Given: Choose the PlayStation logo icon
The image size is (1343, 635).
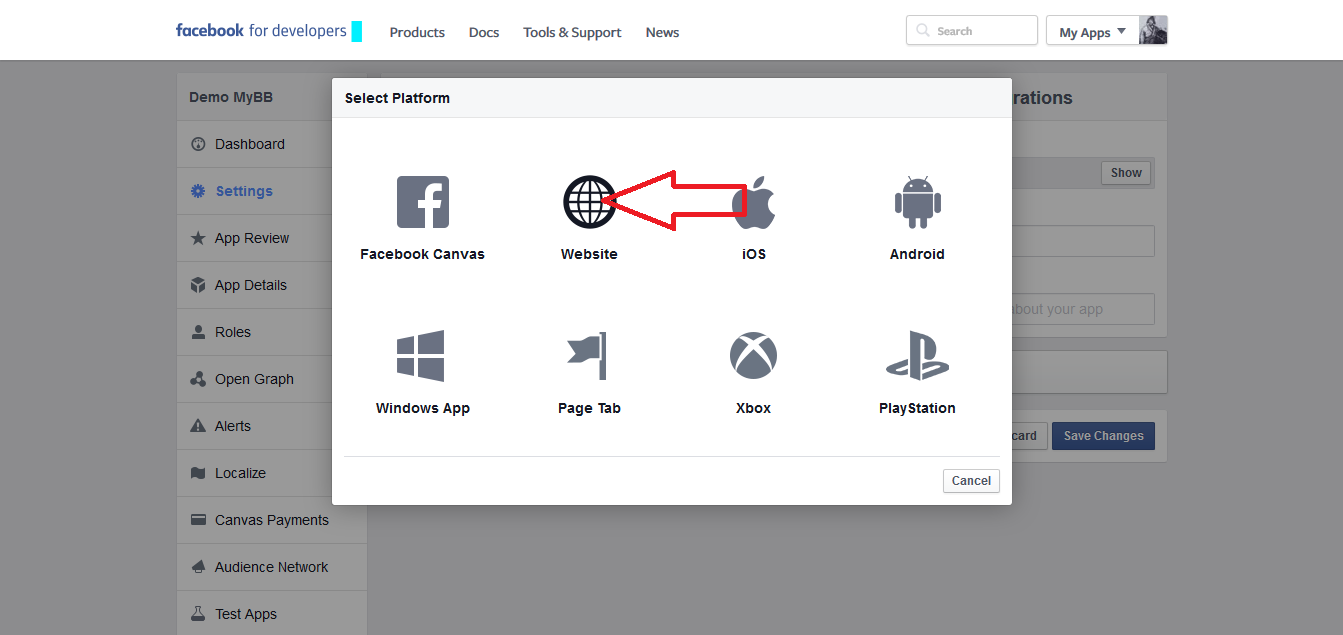Looking at the screenshot, I should coord(917,356).
